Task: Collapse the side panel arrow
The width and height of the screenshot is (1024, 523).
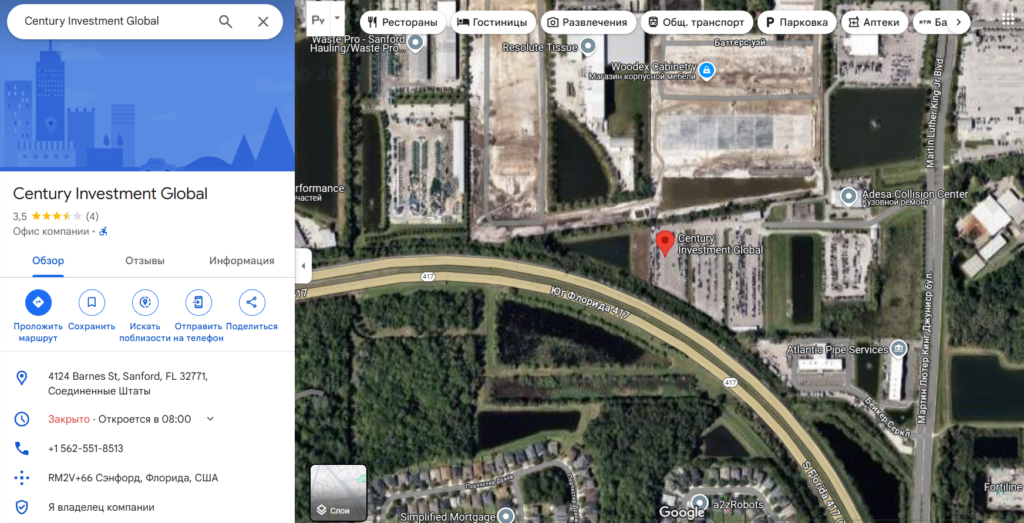Action: 303,266
